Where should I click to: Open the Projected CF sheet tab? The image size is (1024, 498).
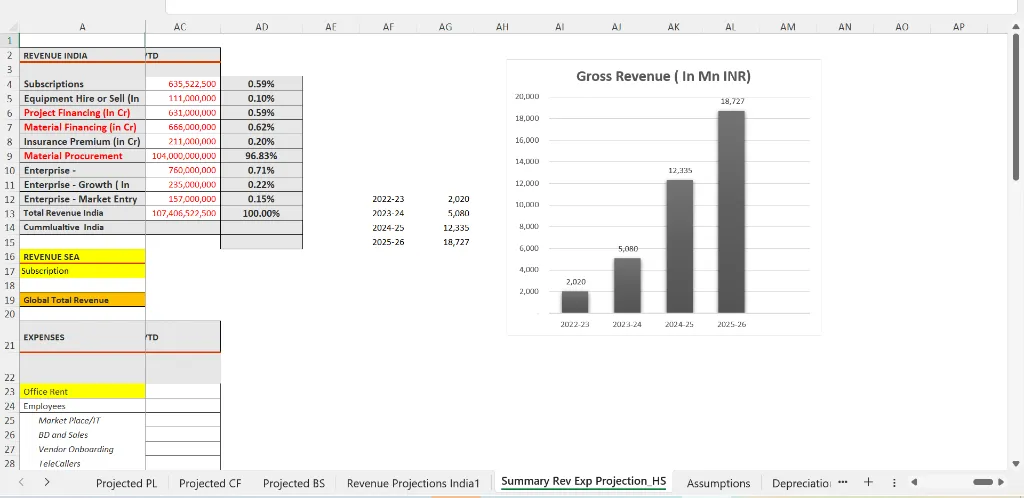(x=210, y=483)
